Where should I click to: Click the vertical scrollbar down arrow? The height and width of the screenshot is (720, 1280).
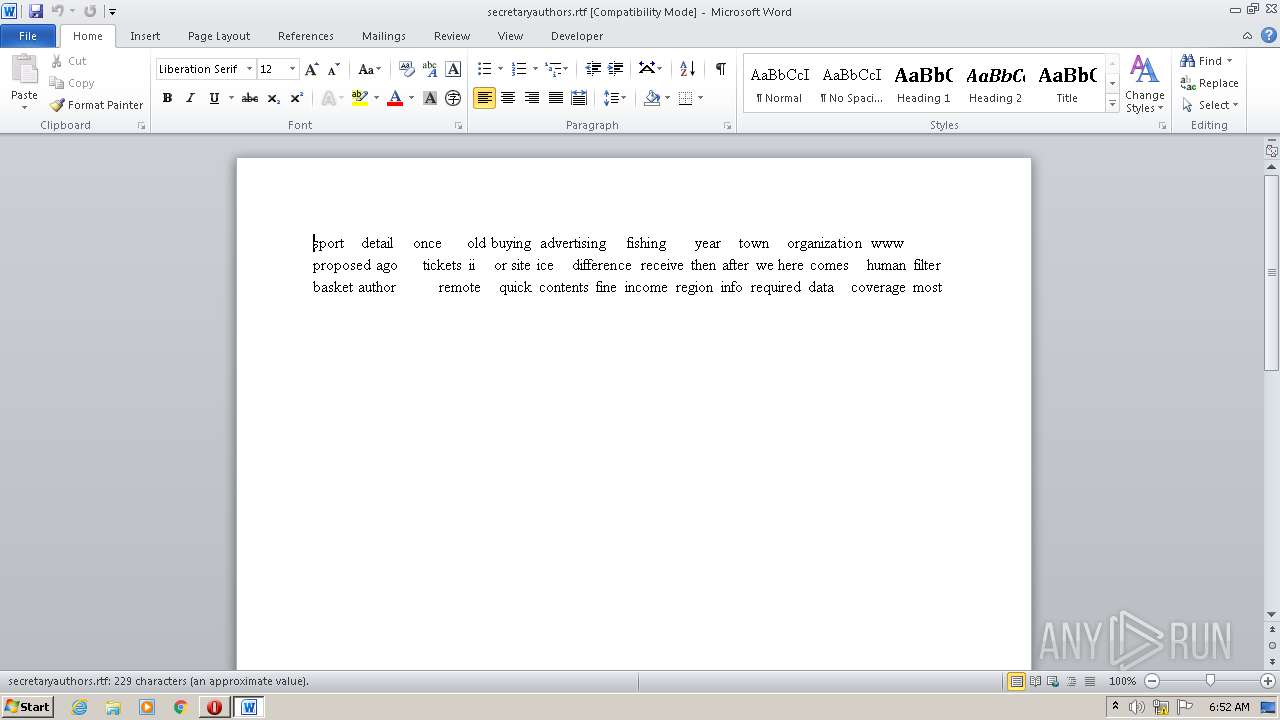[x=1271, y=614]
